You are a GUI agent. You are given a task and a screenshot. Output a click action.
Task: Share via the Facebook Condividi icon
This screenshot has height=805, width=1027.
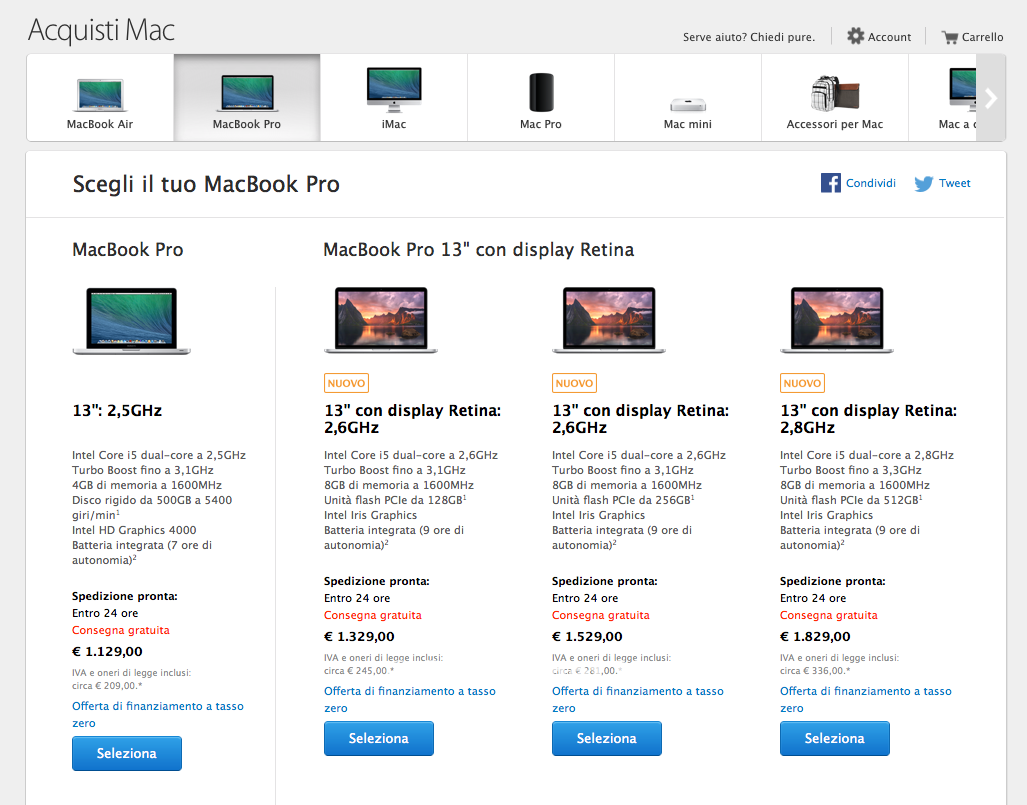click(x=830, y=183)
